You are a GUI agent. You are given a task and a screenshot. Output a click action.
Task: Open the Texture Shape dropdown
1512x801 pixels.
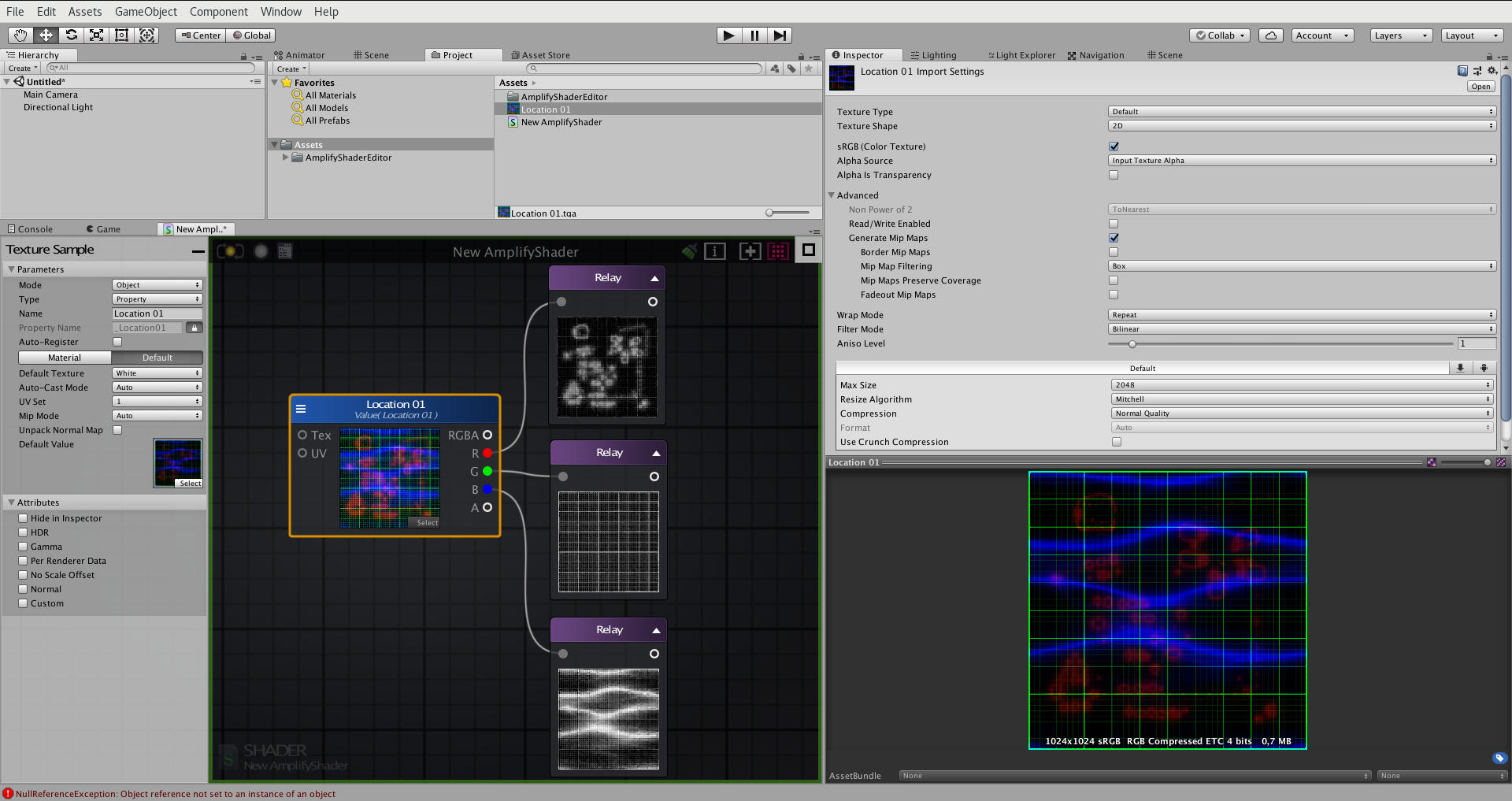(1302, 126)
